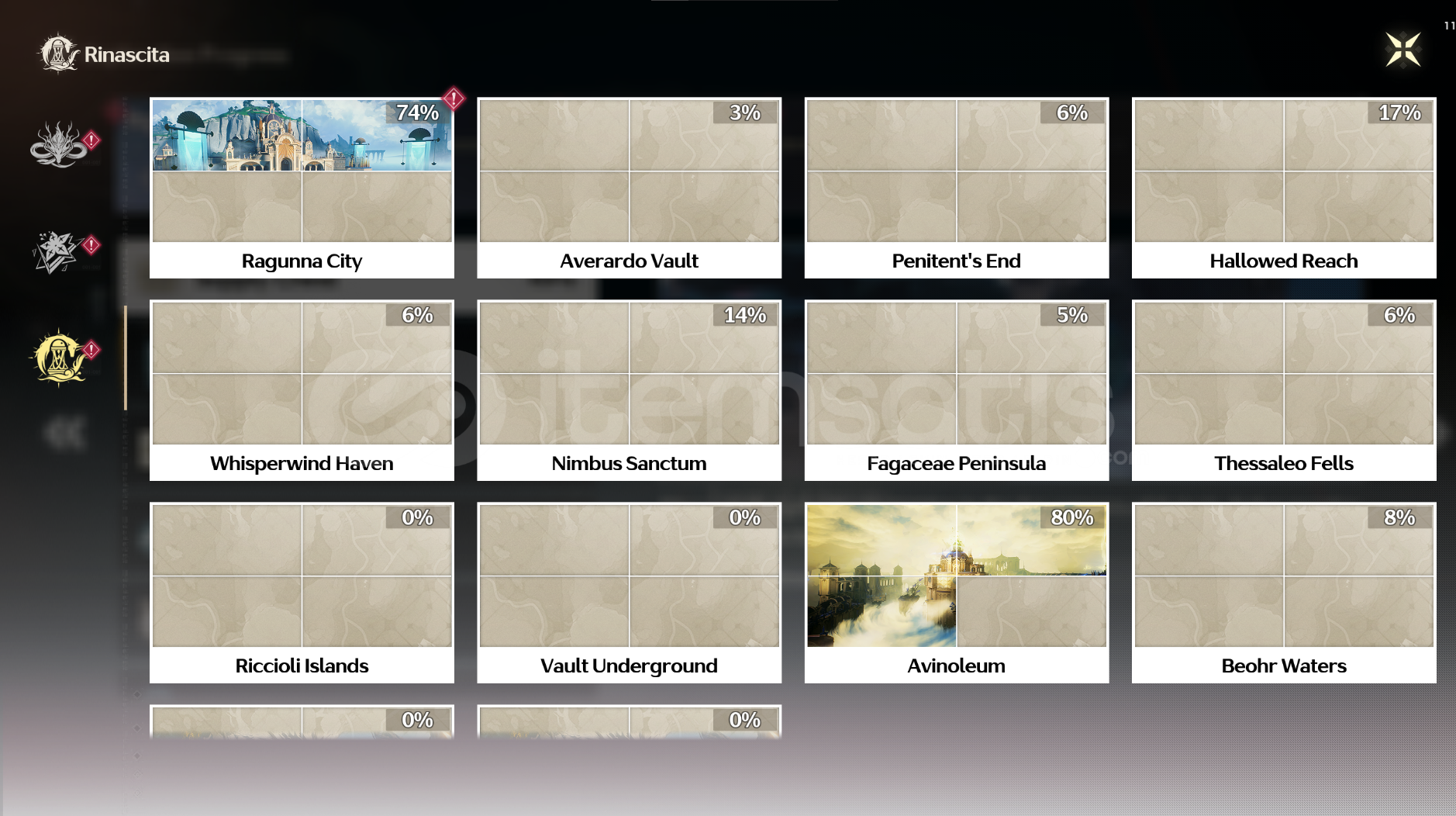1456x816 pixels.
Task: Open the Riccioli Islands card
Action: (302, 593)
